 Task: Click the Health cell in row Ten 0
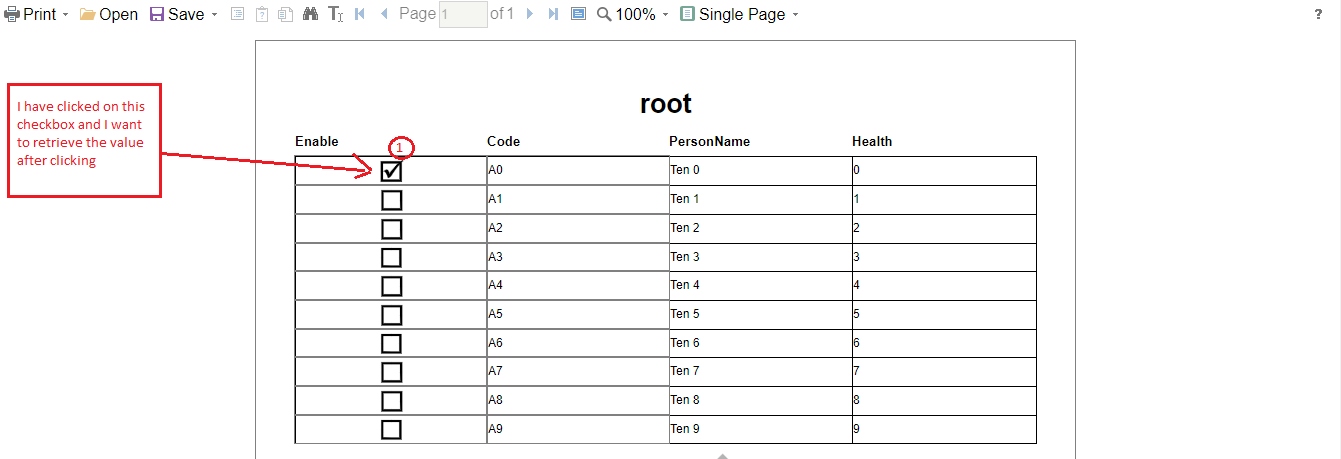point(944,171)
